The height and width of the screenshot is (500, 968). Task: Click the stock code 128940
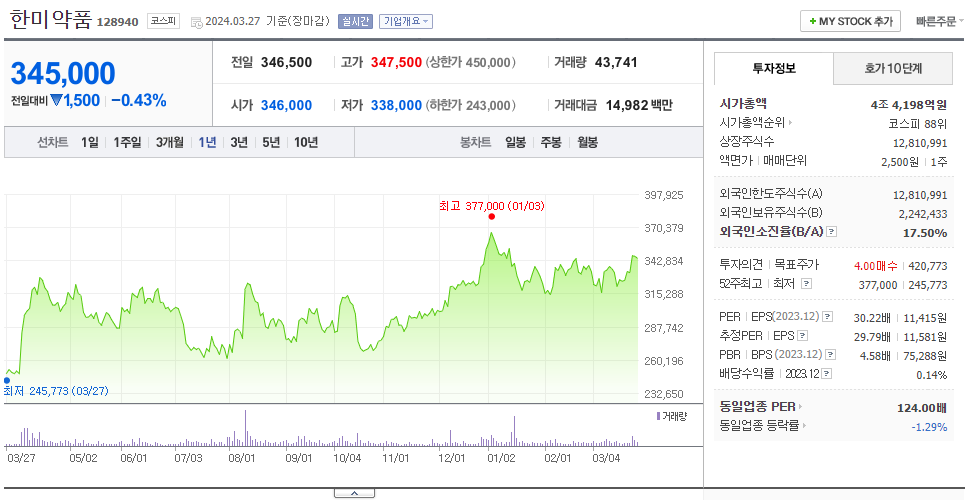pos(118,23)
